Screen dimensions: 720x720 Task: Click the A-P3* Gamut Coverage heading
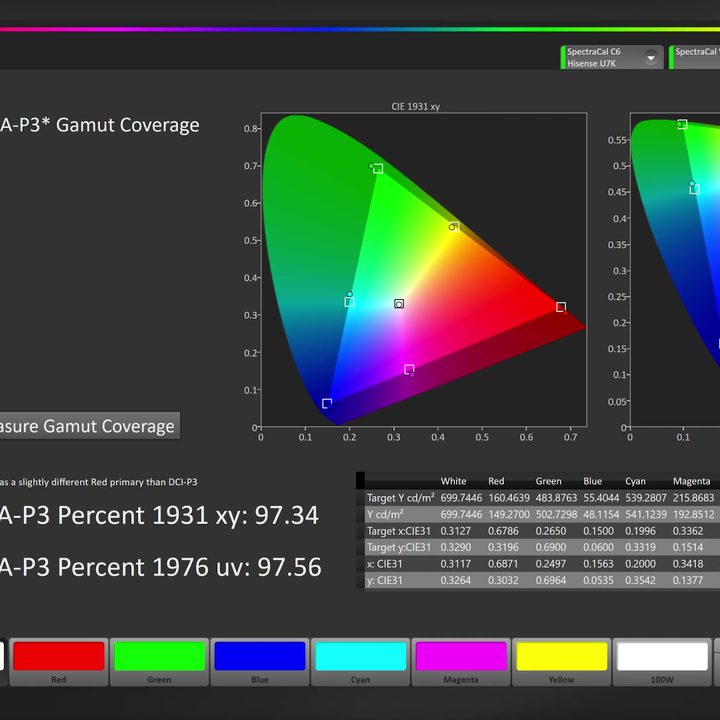click(x=100, y=125)
